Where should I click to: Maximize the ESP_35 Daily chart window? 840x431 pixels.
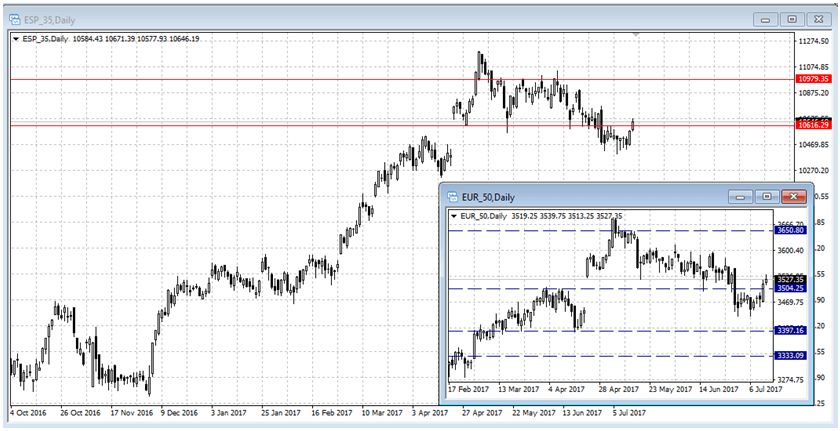click(791, 18)
